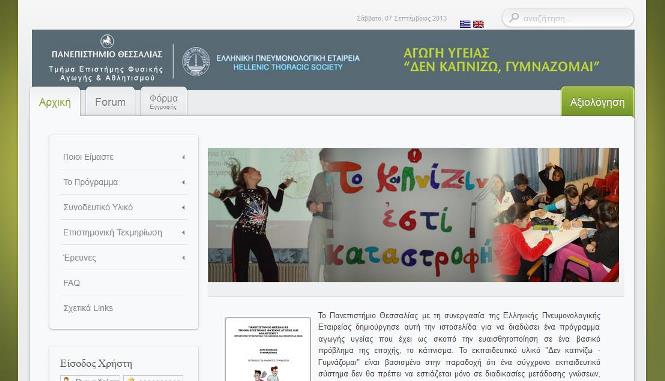665x381 pixels.
Task: Open the Φόρμα Εγγραφής tab
Action: point(164,102)
